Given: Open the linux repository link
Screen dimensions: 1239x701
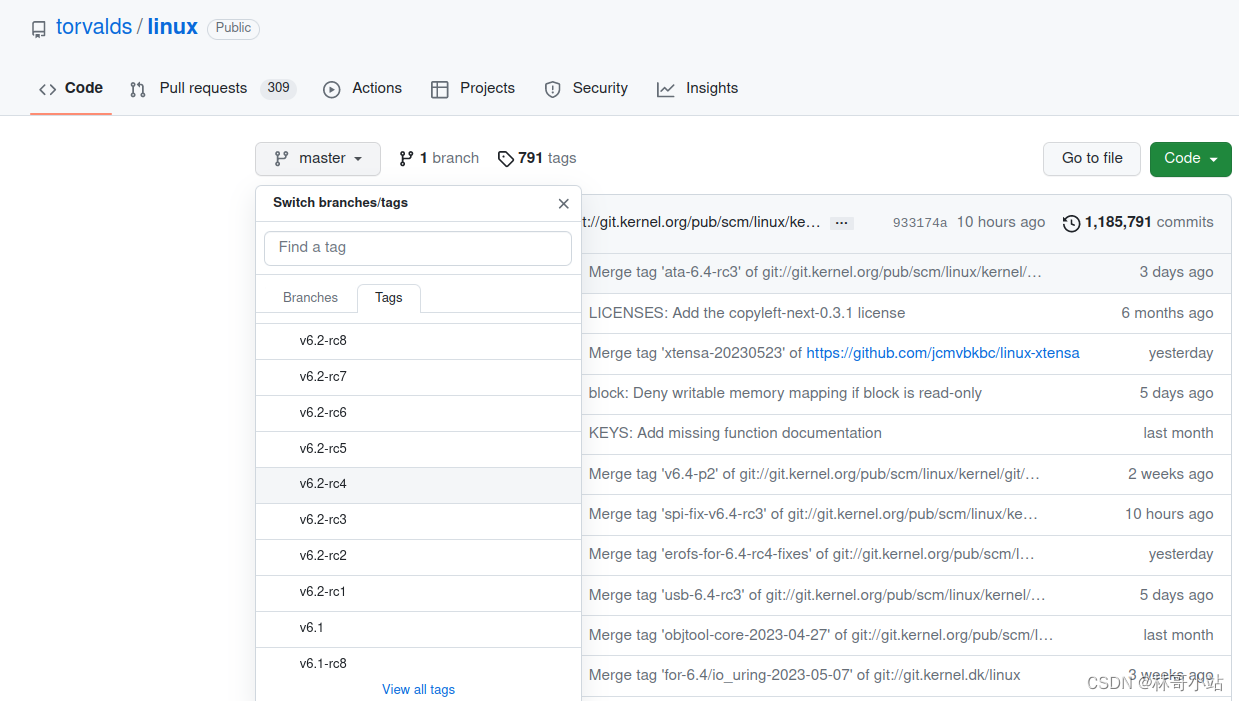Looking at the screenshot, I should (x=173, y=27).
